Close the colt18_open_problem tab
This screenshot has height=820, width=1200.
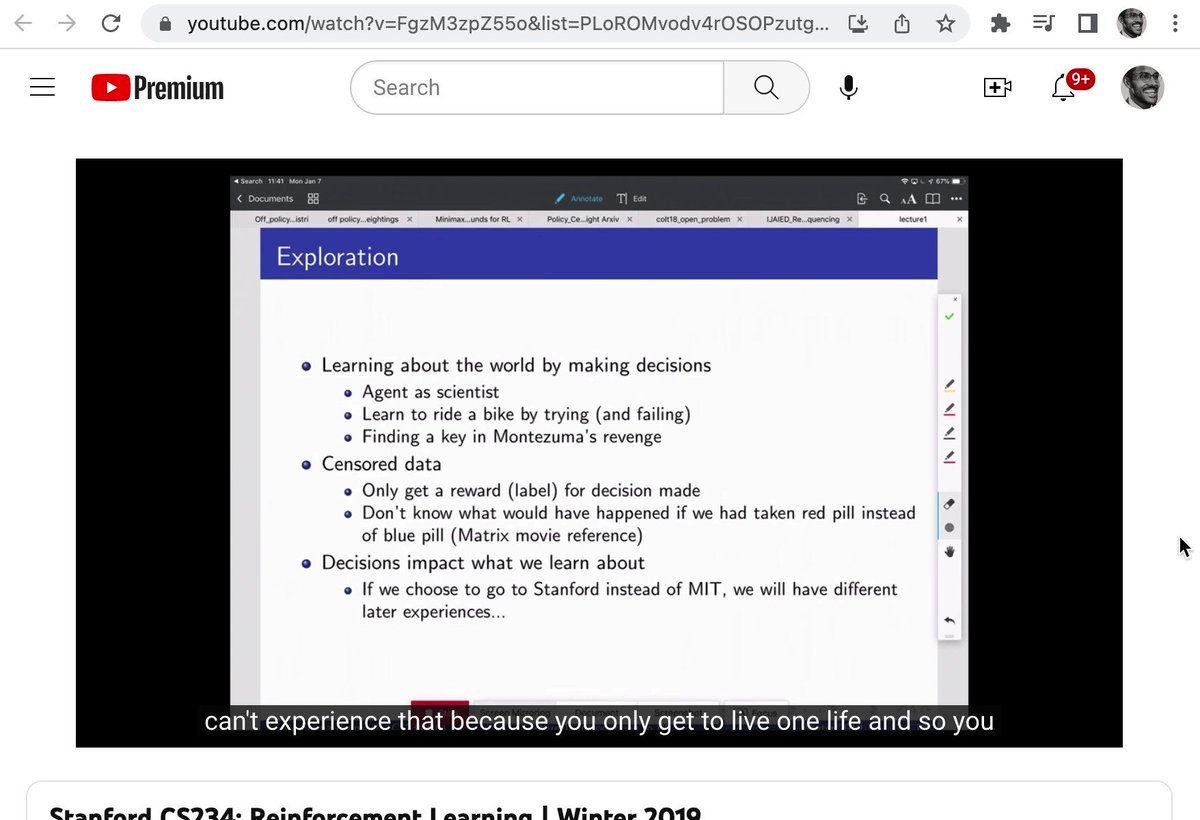coord(740,219)
